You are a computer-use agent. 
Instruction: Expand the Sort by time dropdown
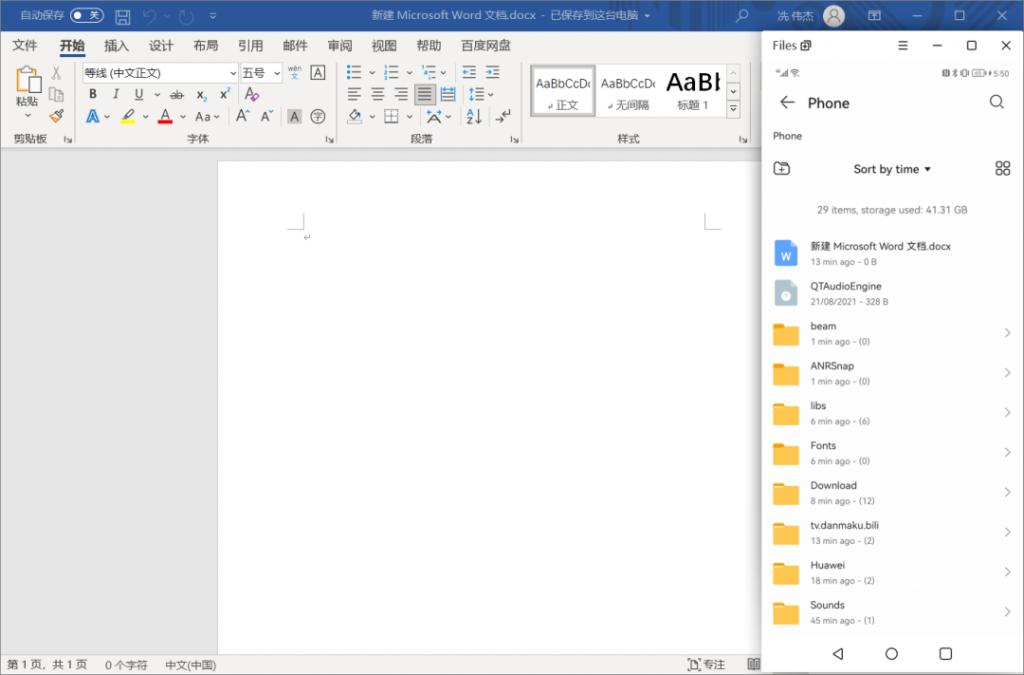click(x=892, y=169)
